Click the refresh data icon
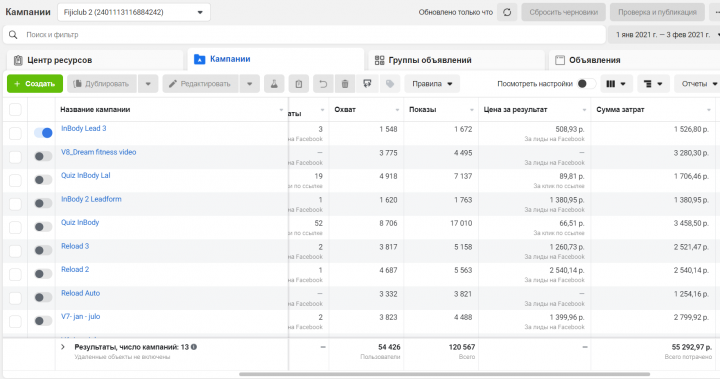This screenshot has width=720, height=379. (x=507, y=12)
